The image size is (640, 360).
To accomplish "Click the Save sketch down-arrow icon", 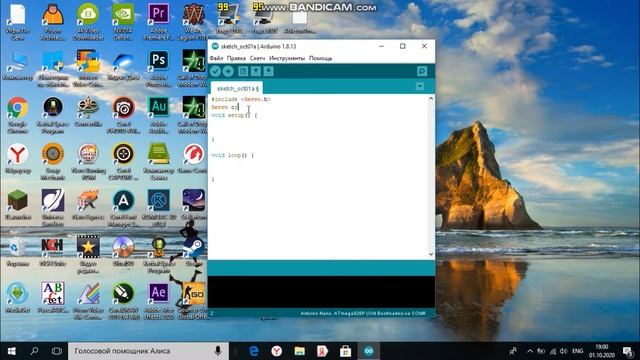I will [x=269, y=71].
